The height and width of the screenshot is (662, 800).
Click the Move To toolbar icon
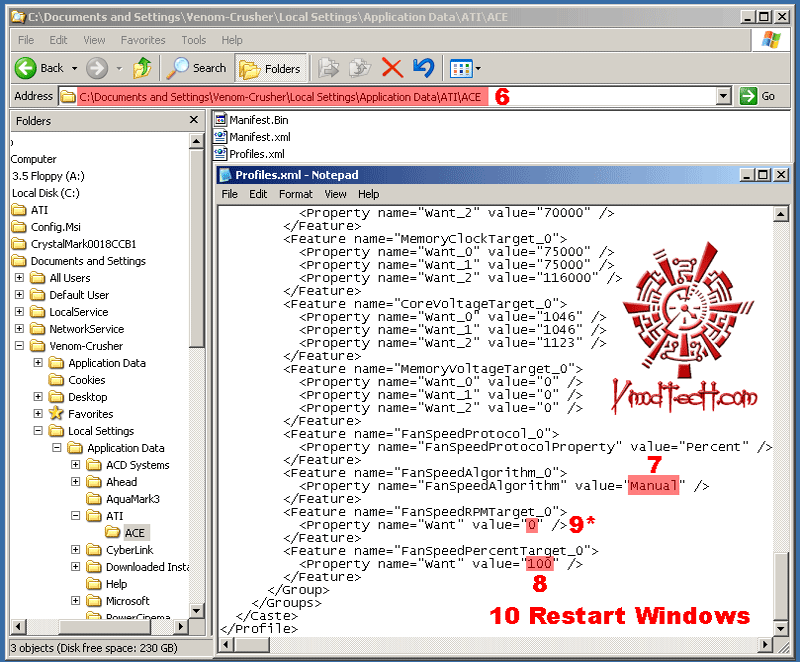tap(328, 68)
